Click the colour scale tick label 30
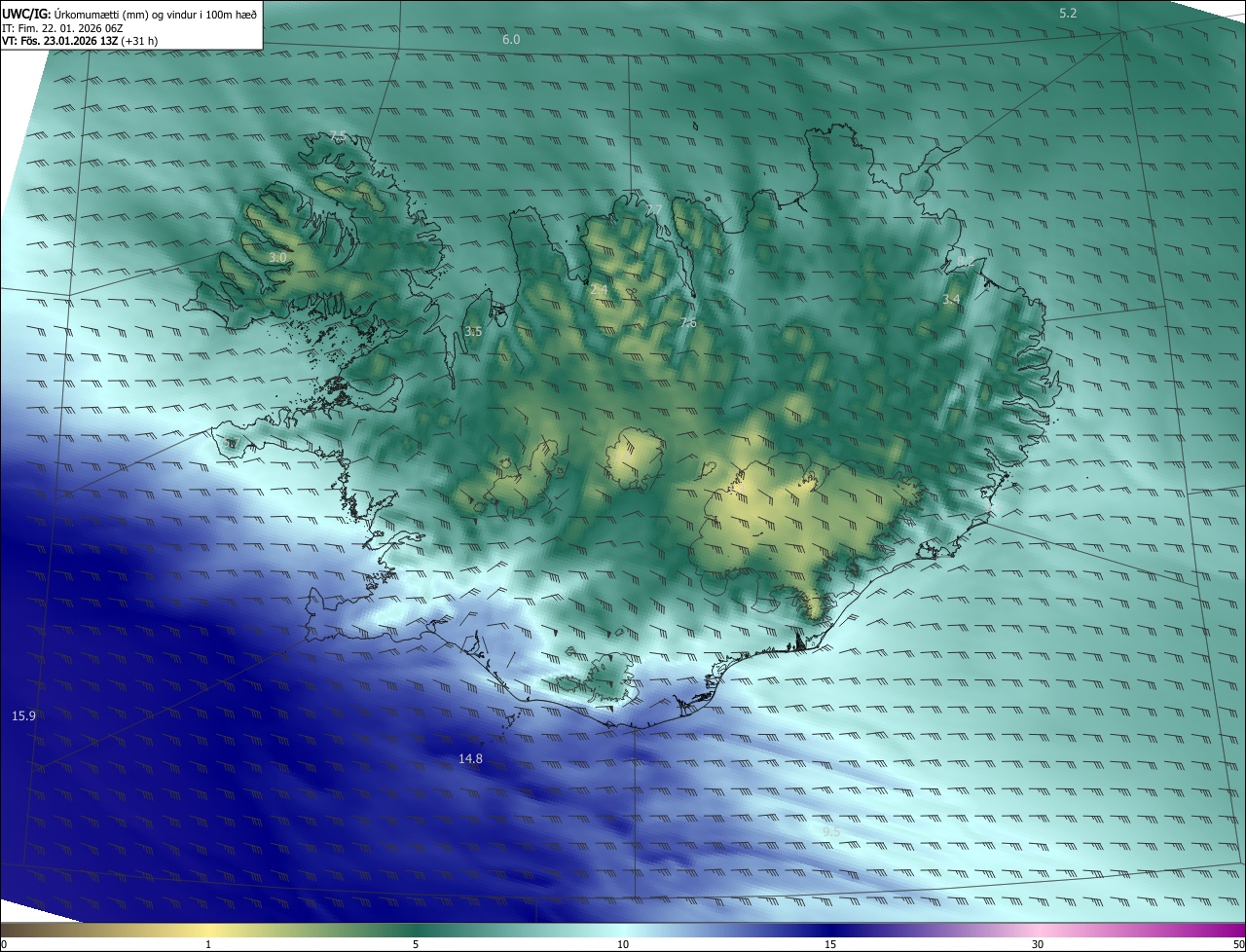1246x952 pixels. click(1038, 944)
